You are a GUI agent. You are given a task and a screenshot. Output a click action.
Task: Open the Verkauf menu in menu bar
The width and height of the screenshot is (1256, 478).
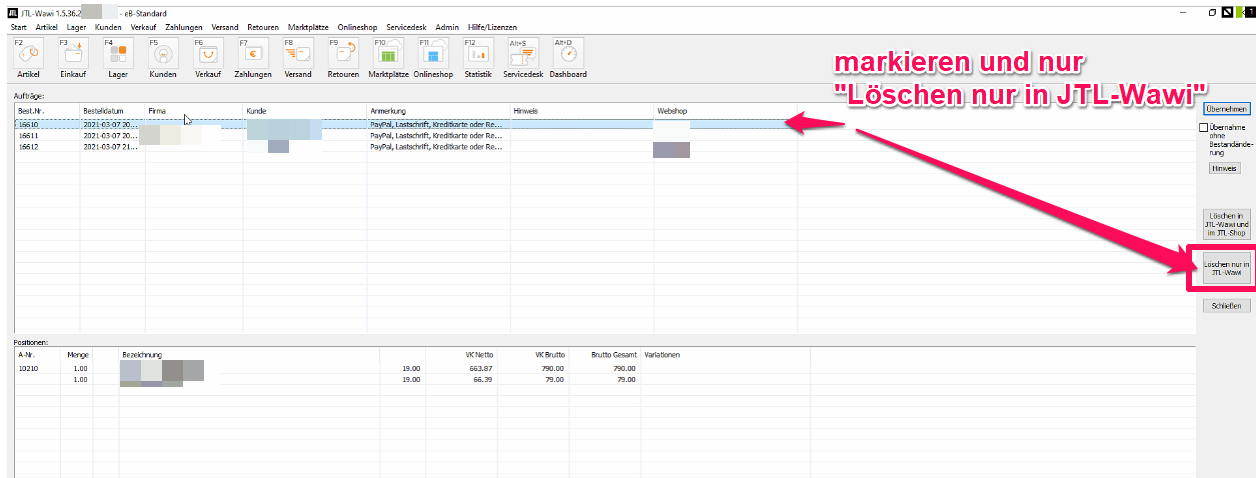(x=144, y=27)
